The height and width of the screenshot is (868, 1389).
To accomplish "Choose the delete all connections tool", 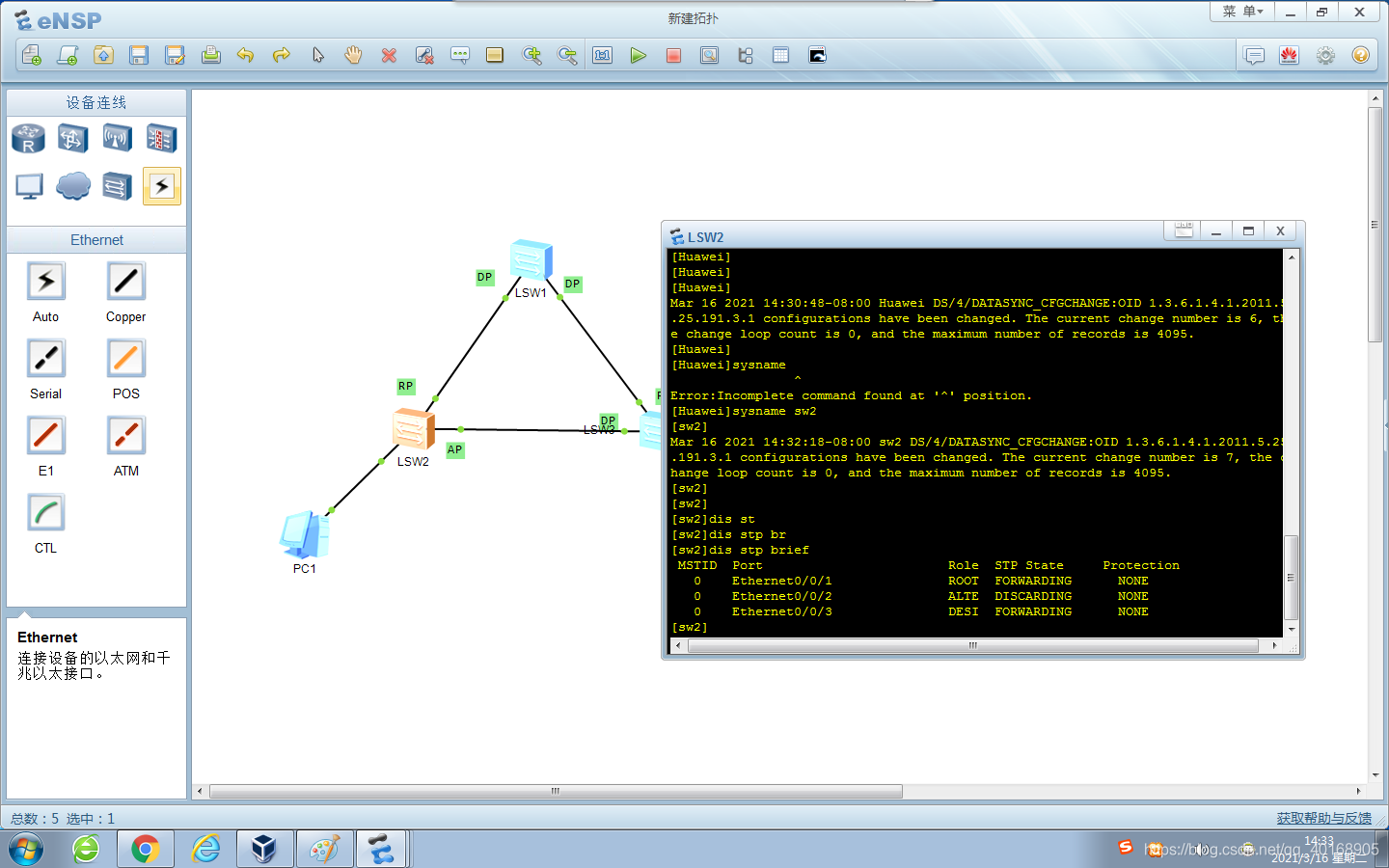I will coord(424,55).
